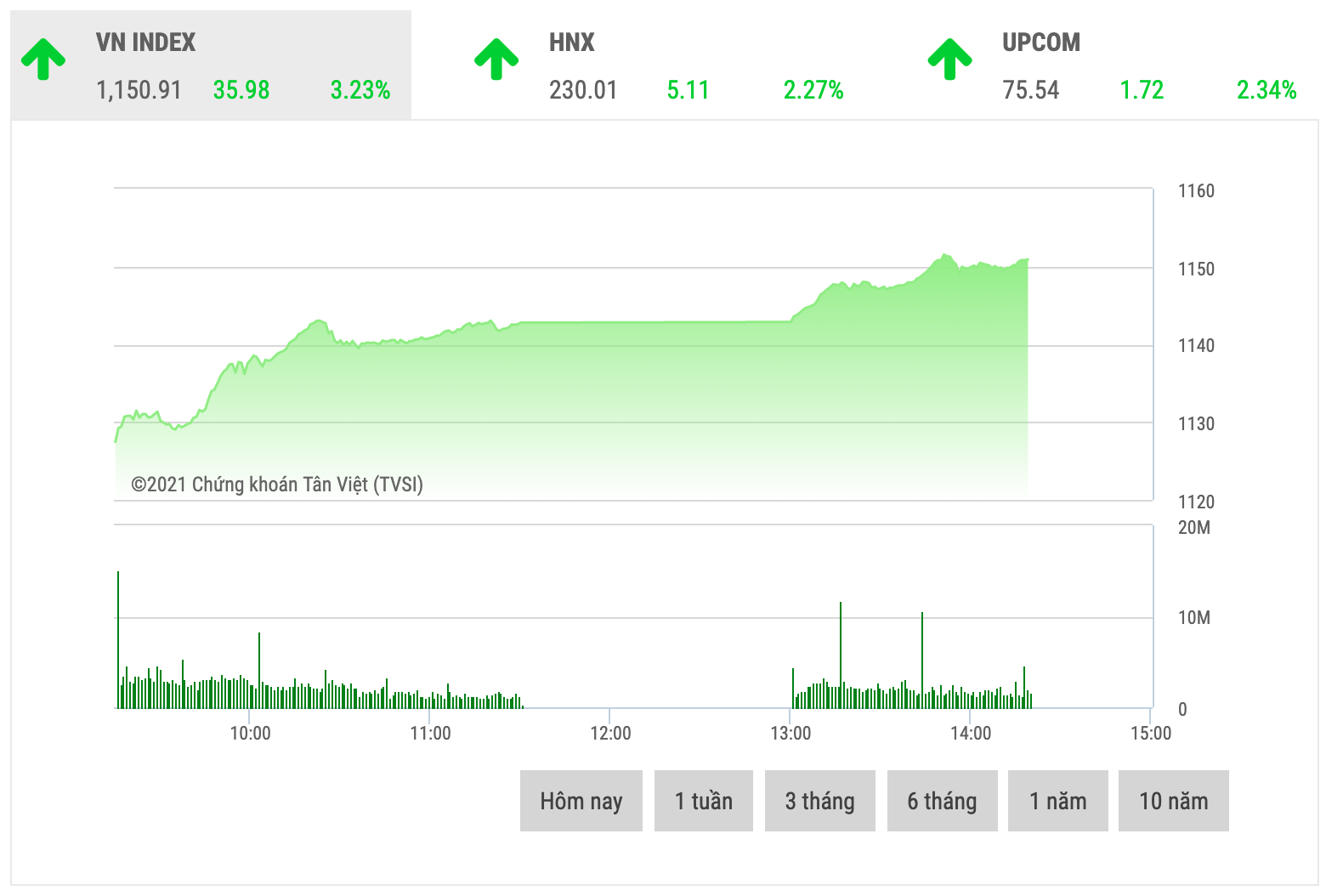View the 1 năm chart range
Screen dimensions: 1326x896
click(1057, 801)
